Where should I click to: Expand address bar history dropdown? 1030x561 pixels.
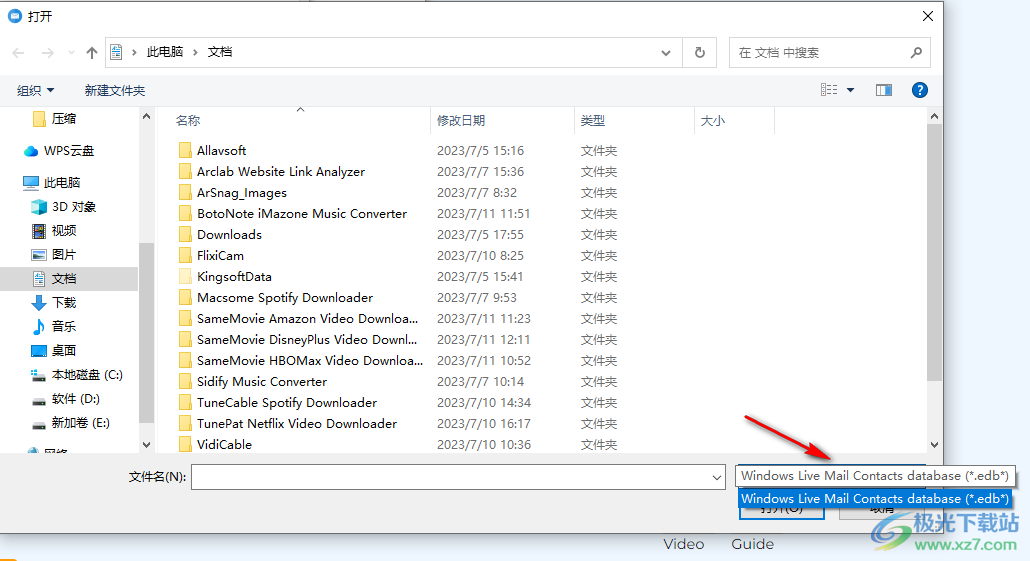(665, 53)
